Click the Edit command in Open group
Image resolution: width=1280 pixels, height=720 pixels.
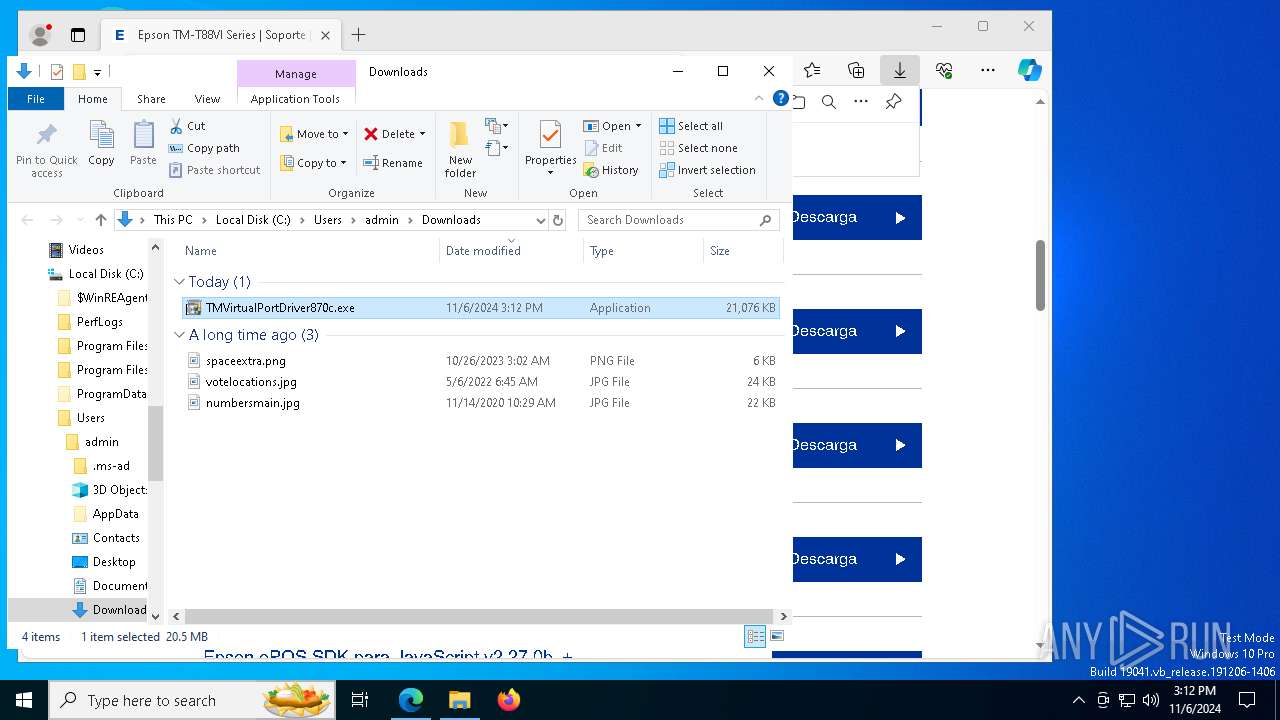tap(603, 148)
